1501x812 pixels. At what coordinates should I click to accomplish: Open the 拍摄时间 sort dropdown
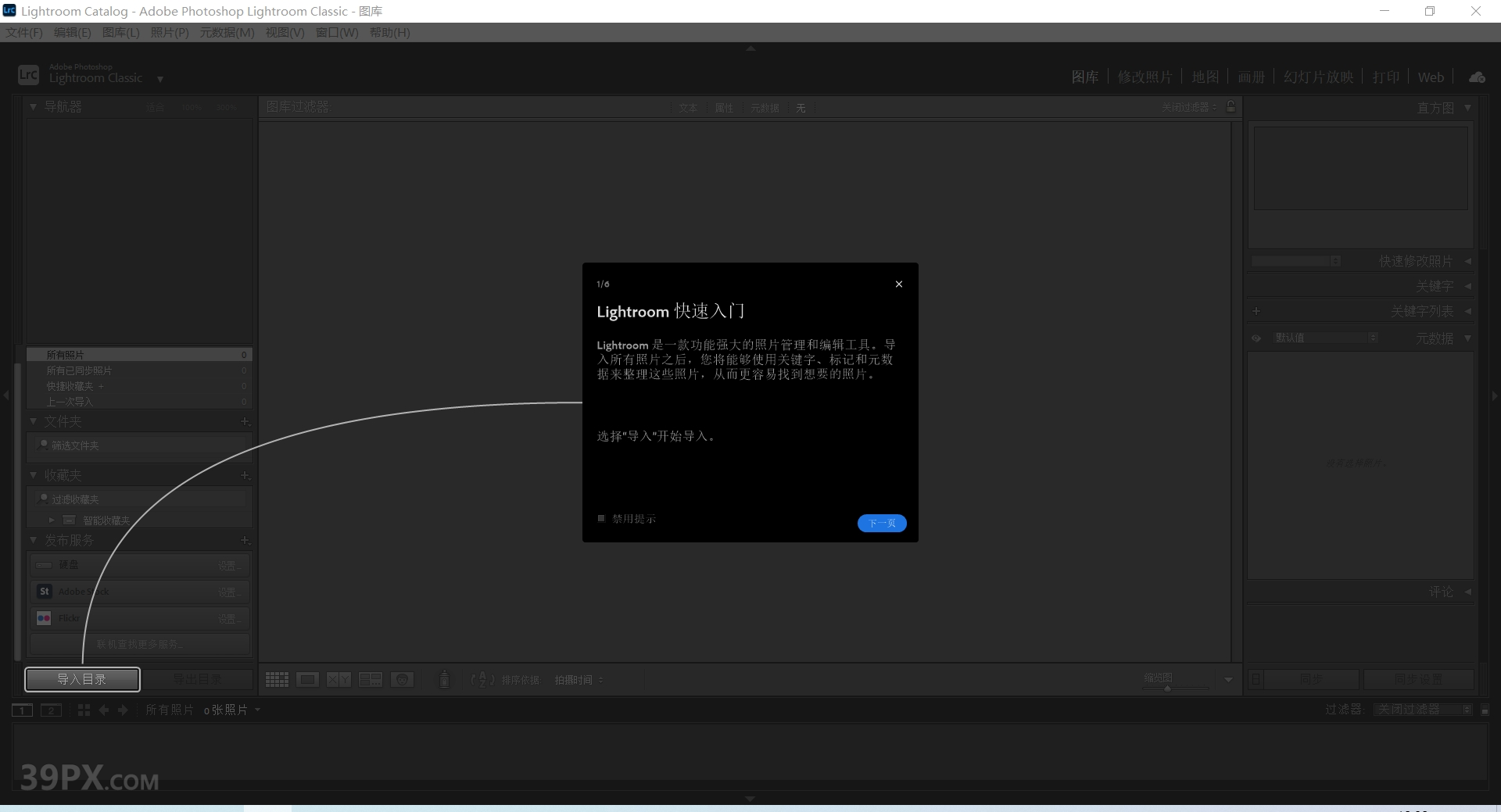click(x=579, y=680)
